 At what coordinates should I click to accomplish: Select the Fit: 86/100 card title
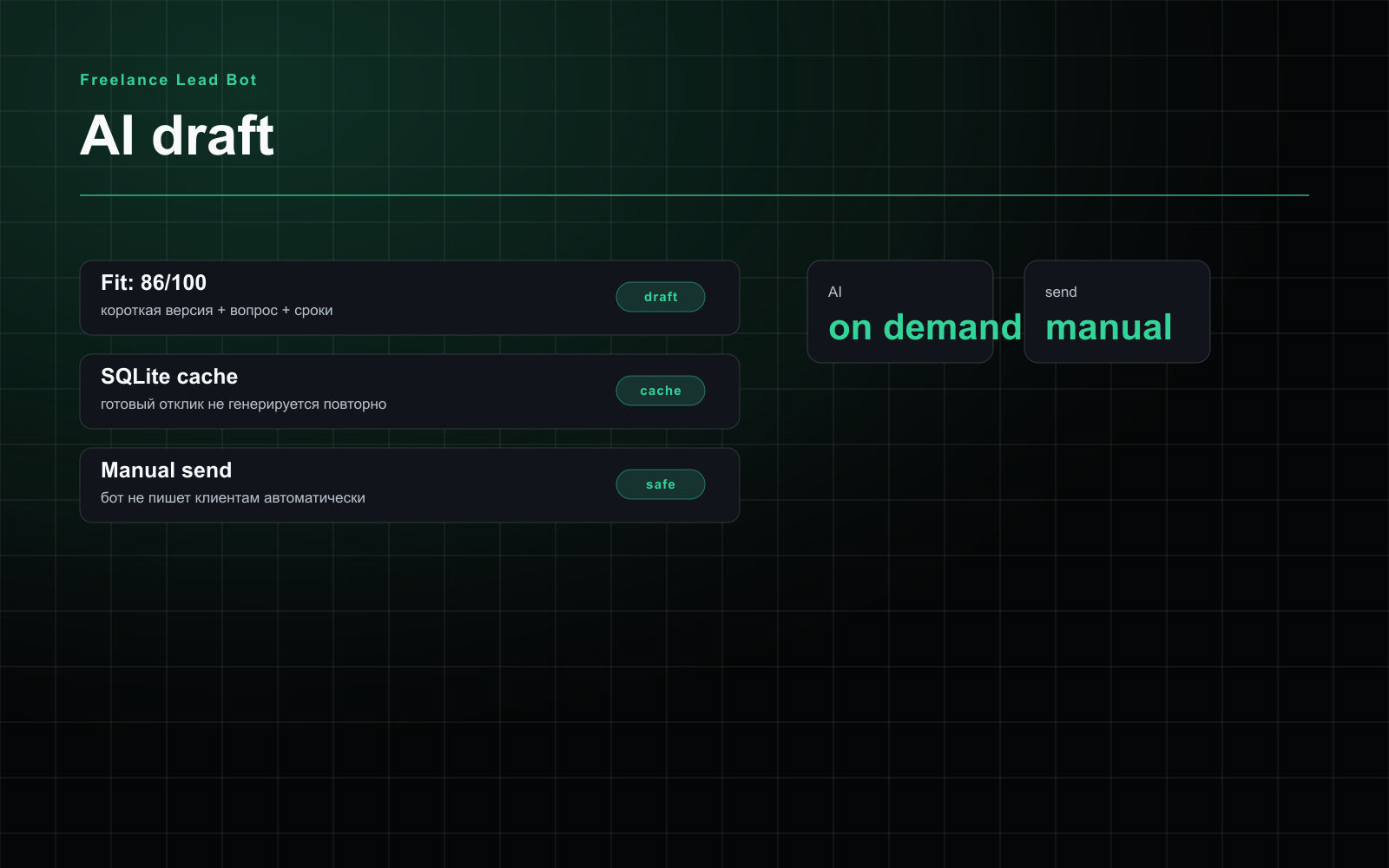click(154, 283)
